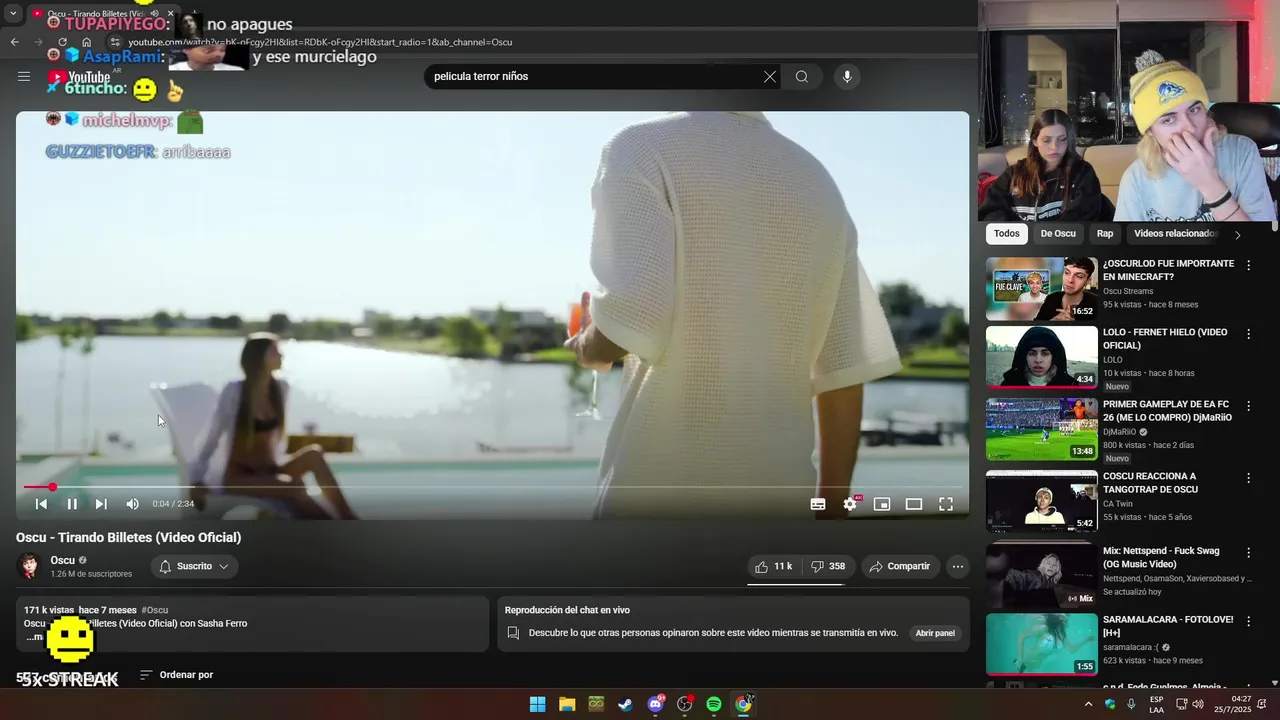Viewport: 1280px width, 720px height.
Task: Open options for EA FC 26 gameplay video
Action: (1248, 406)
